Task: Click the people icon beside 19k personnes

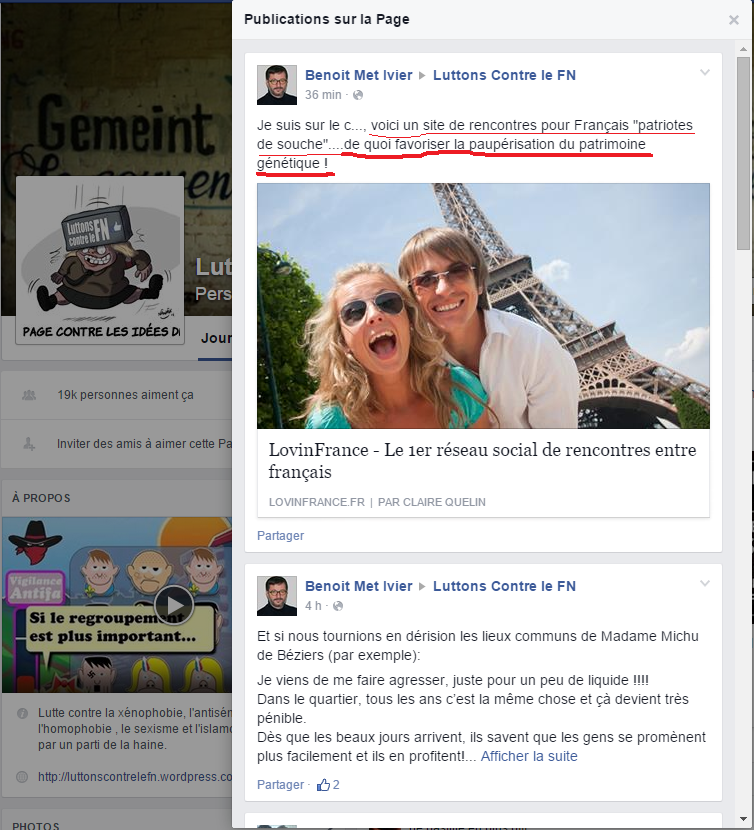Action: coord(29,395)
